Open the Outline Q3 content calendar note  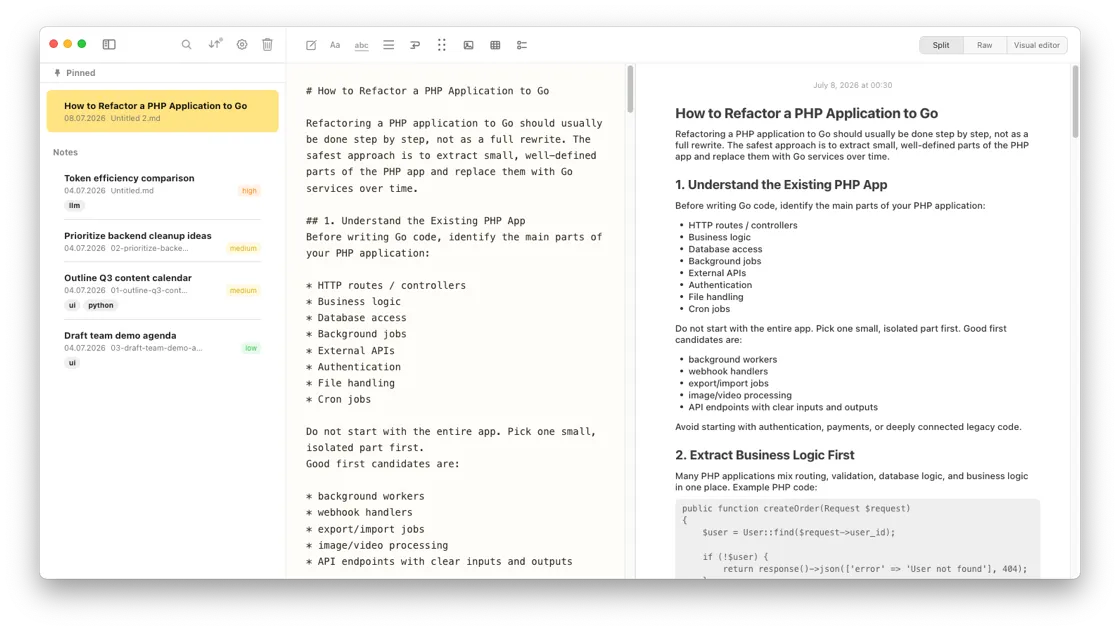point(163,291)
